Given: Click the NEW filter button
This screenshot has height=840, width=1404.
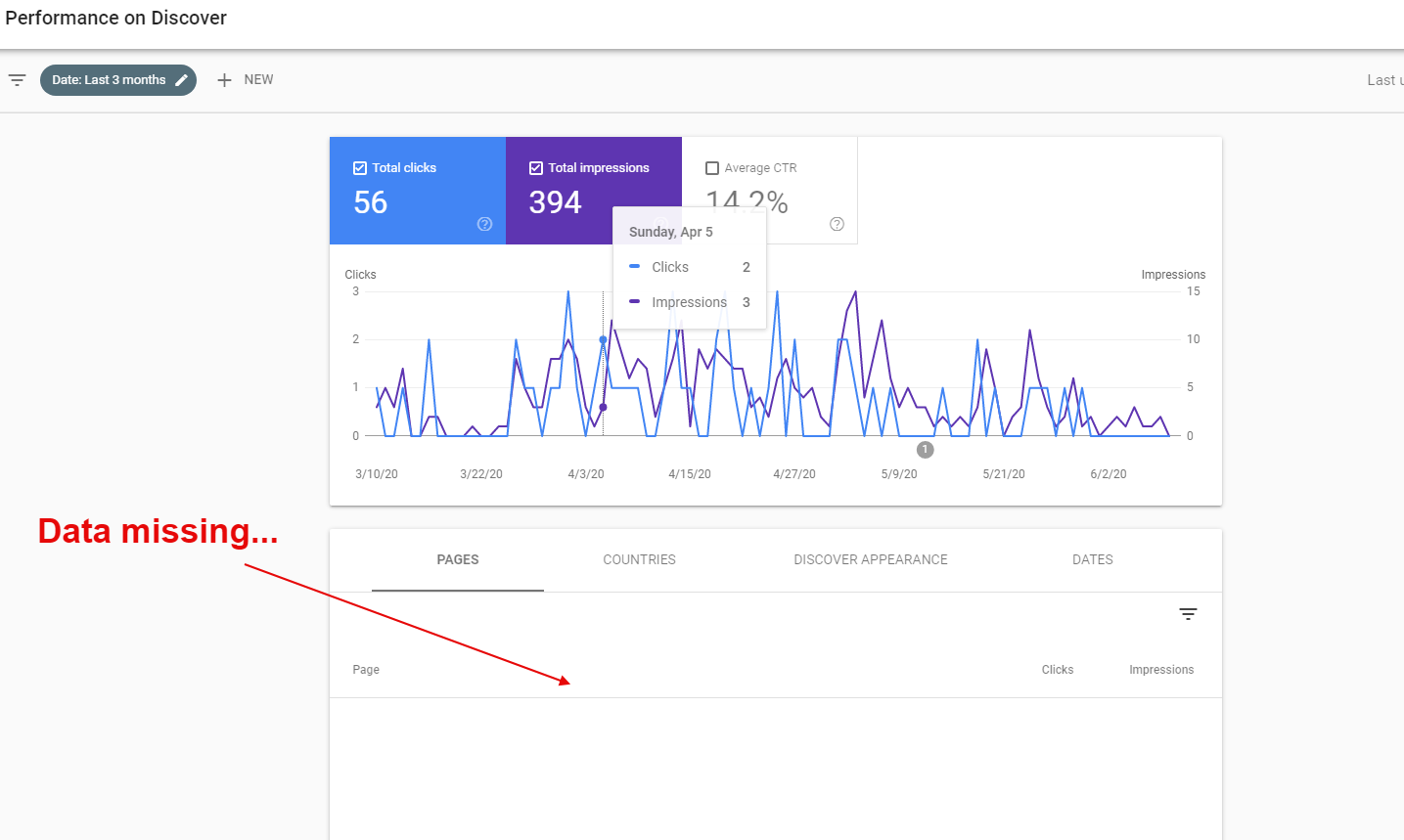Looking at the screenshot, I should click(x=246, y=80).
